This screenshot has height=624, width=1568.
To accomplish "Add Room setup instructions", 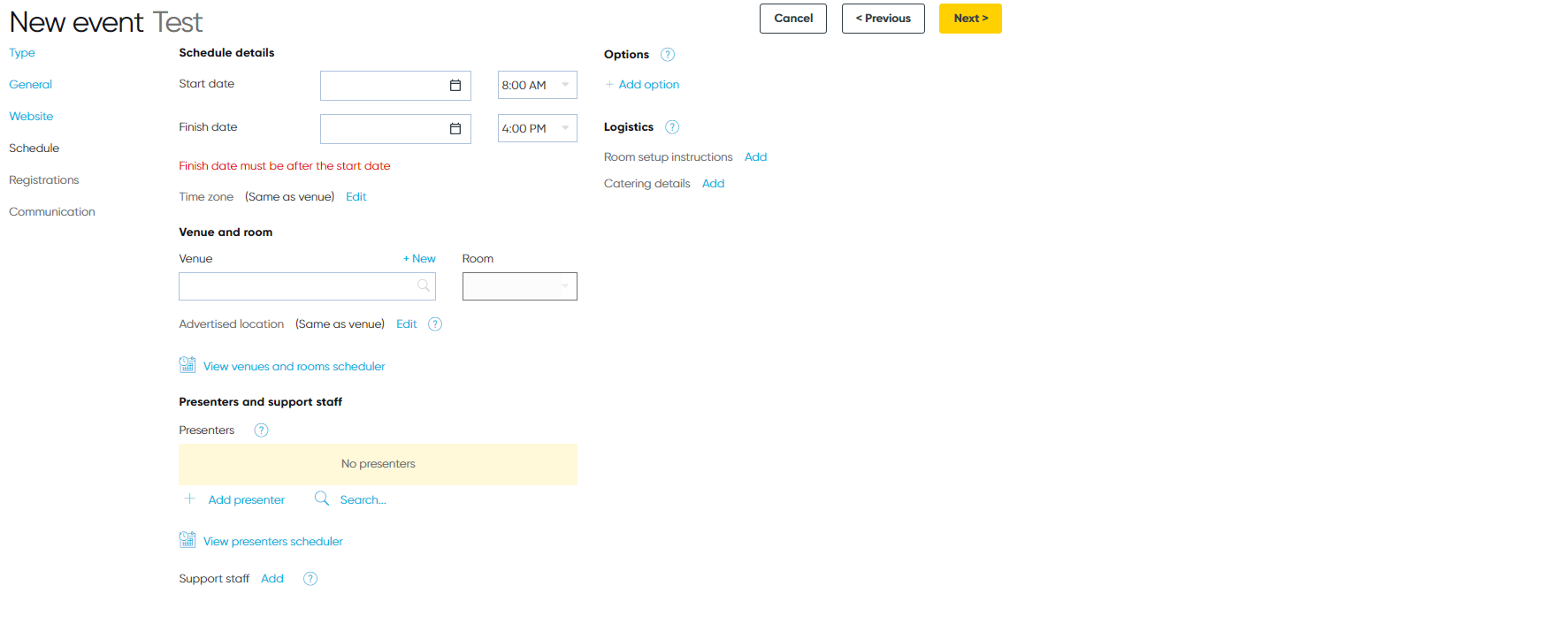I will tap(756, 157).
